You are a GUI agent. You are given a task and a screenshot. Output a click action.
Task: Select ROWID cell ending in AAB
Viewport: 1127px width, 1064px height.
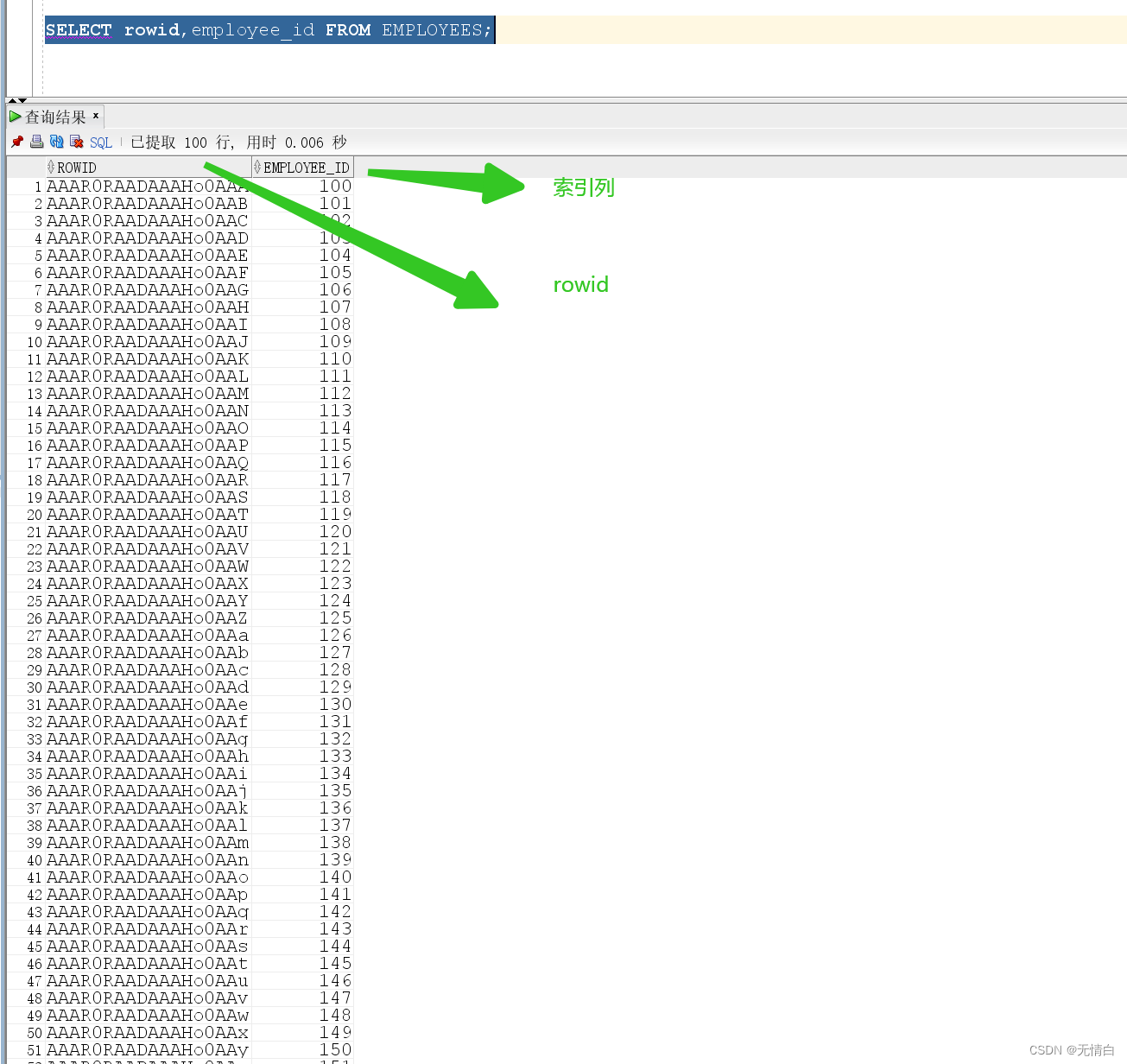pos(148,204)
